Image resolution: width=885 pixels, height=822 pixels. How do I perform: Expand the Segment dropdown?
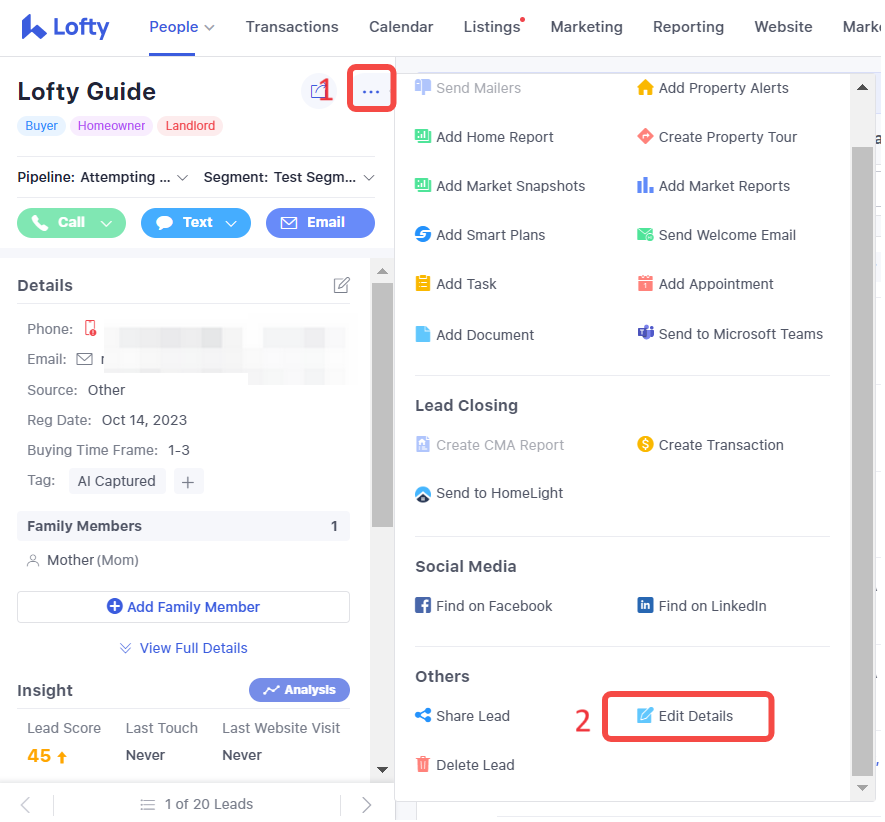click(x=369, y=178)
